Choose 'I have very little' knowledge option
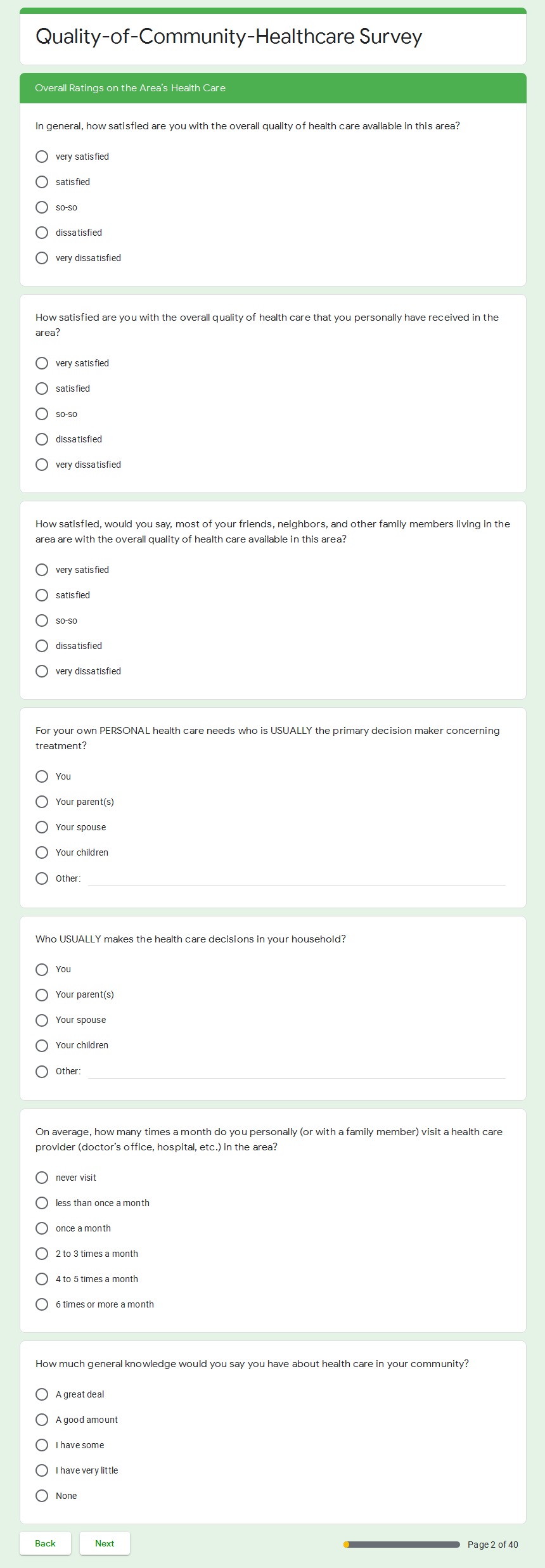The image size is (545, 1568). [x=42, y=1470]
